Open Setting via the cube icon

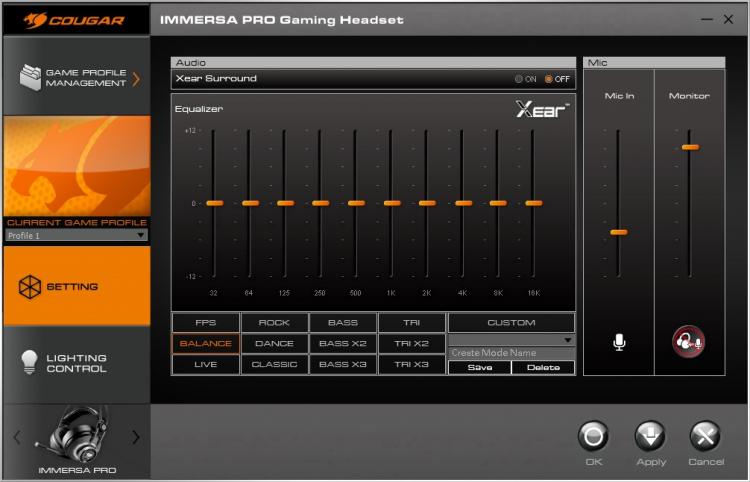(30, 286)
